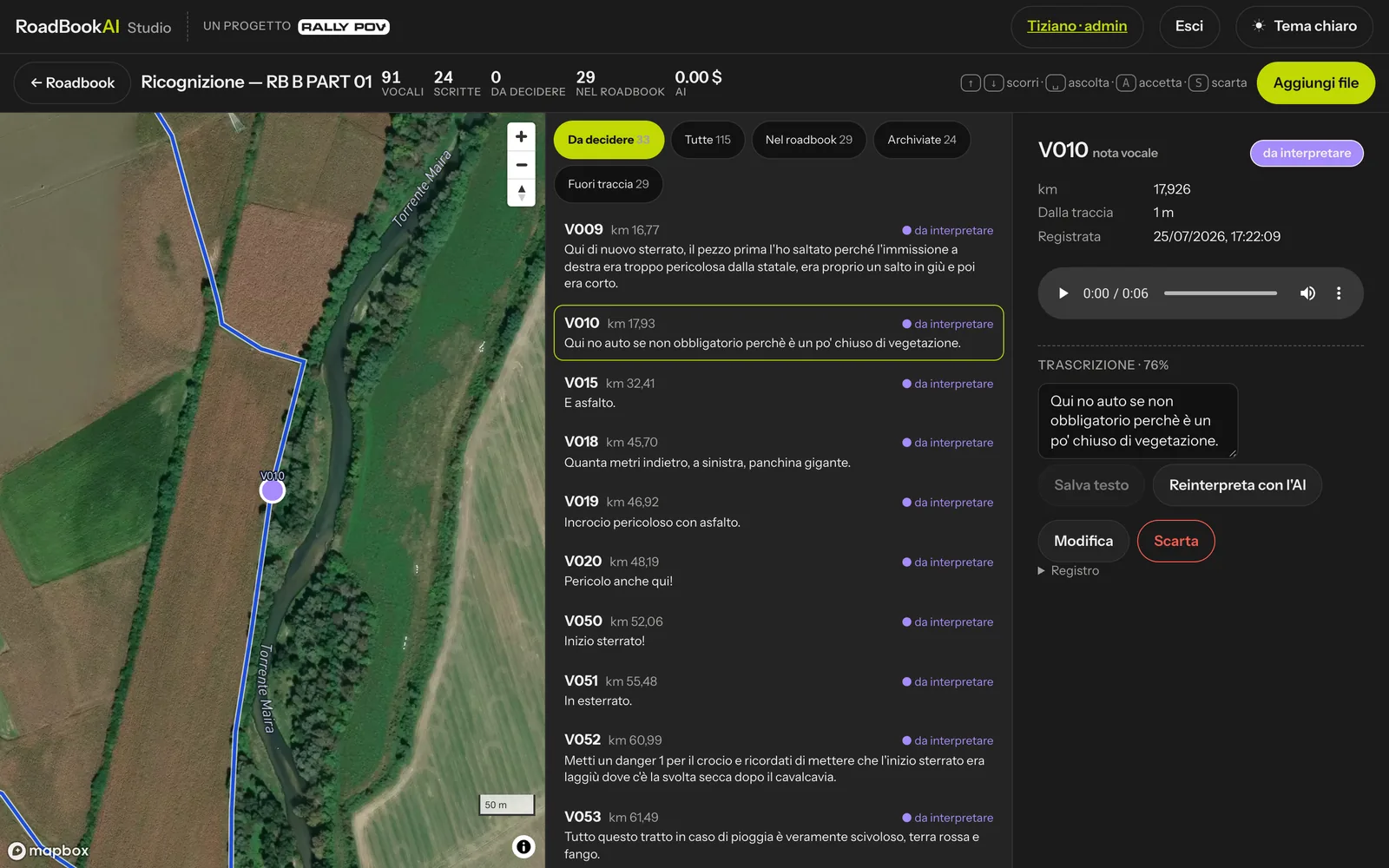Discard note with Scarta button

point(1175,541)
